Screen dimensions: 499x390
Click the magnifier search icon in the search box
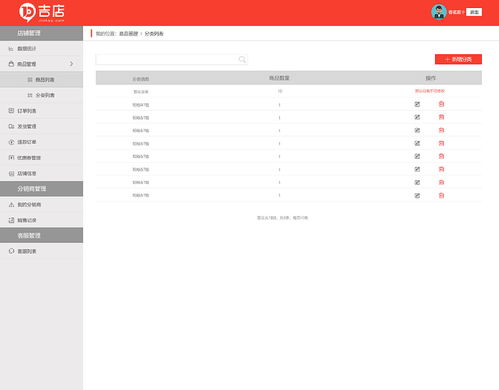click(242, 59)
